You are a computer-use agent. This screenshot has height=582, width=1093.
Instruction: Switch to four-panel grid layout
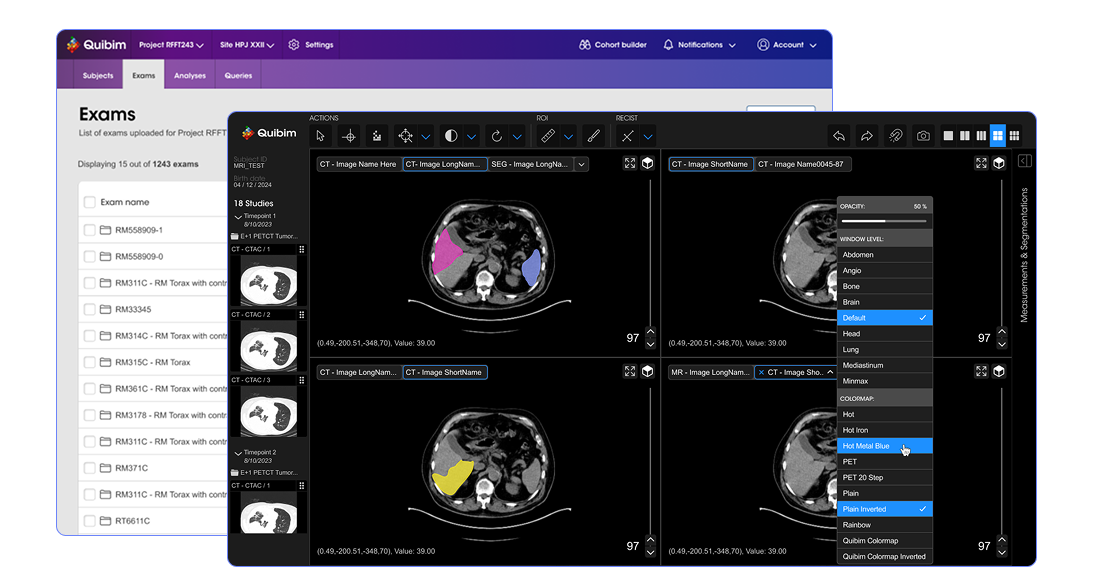(x=997, y=136)
